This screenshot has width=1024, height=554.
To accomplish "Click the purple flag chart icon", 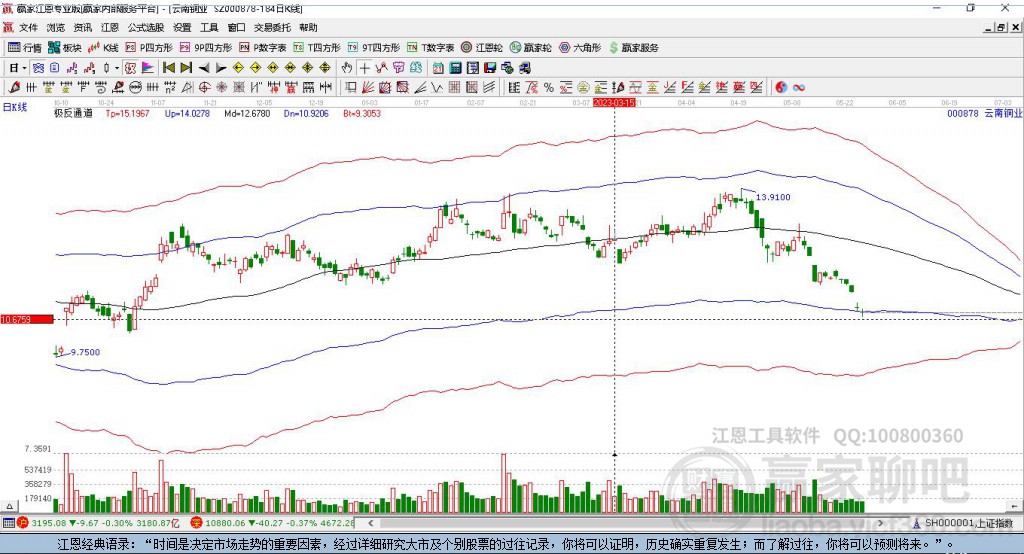I will tap(148, 67).
